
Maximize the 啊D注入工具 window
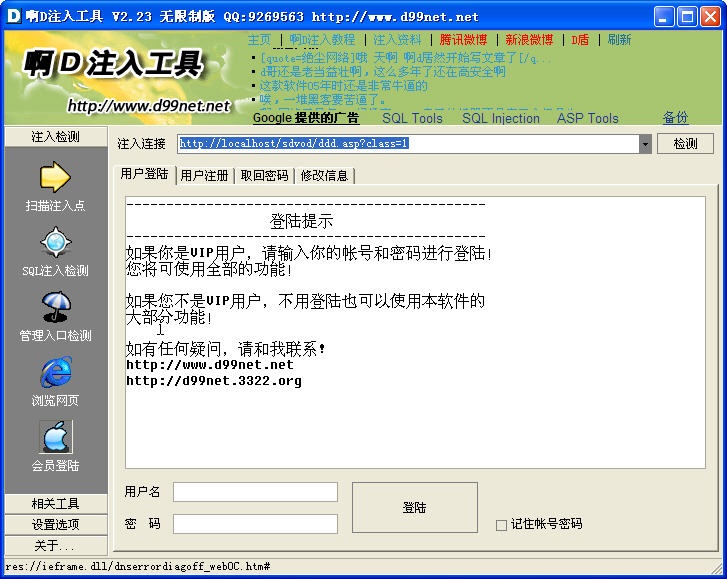click(x=687, y=17)
